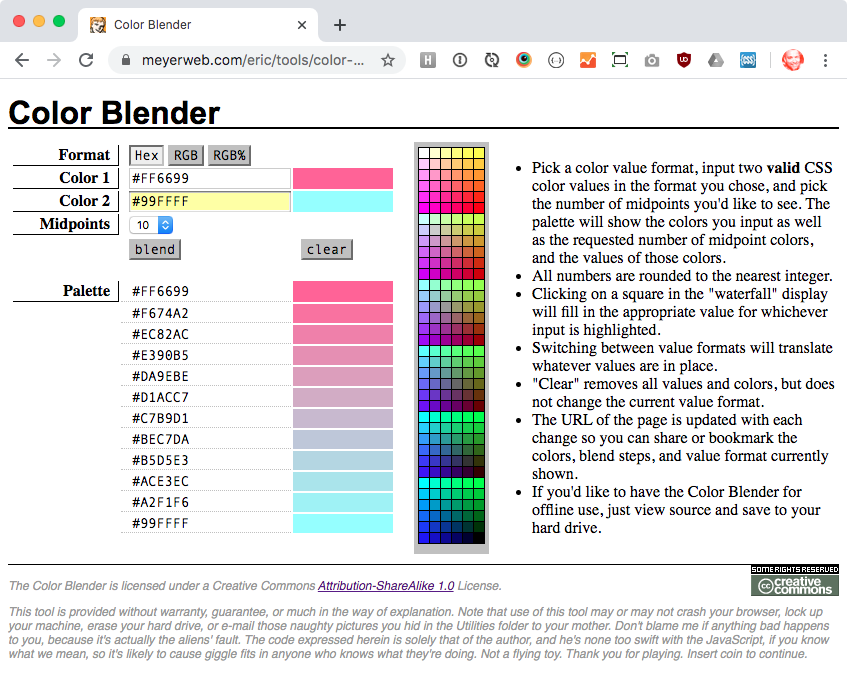Open the Attribution-ShareAlike 1.0 license link
847x677 pixels.
point(386,586)
